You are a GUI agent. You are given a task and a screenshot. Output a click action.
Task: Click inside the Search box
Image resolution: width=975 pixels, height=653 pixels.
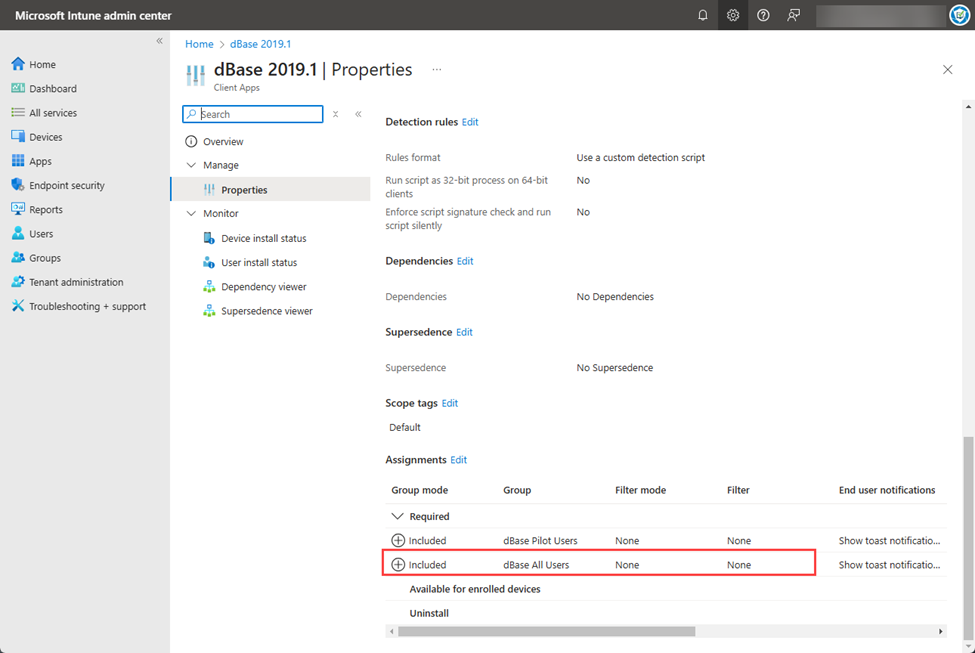click(x=252, y=114)
